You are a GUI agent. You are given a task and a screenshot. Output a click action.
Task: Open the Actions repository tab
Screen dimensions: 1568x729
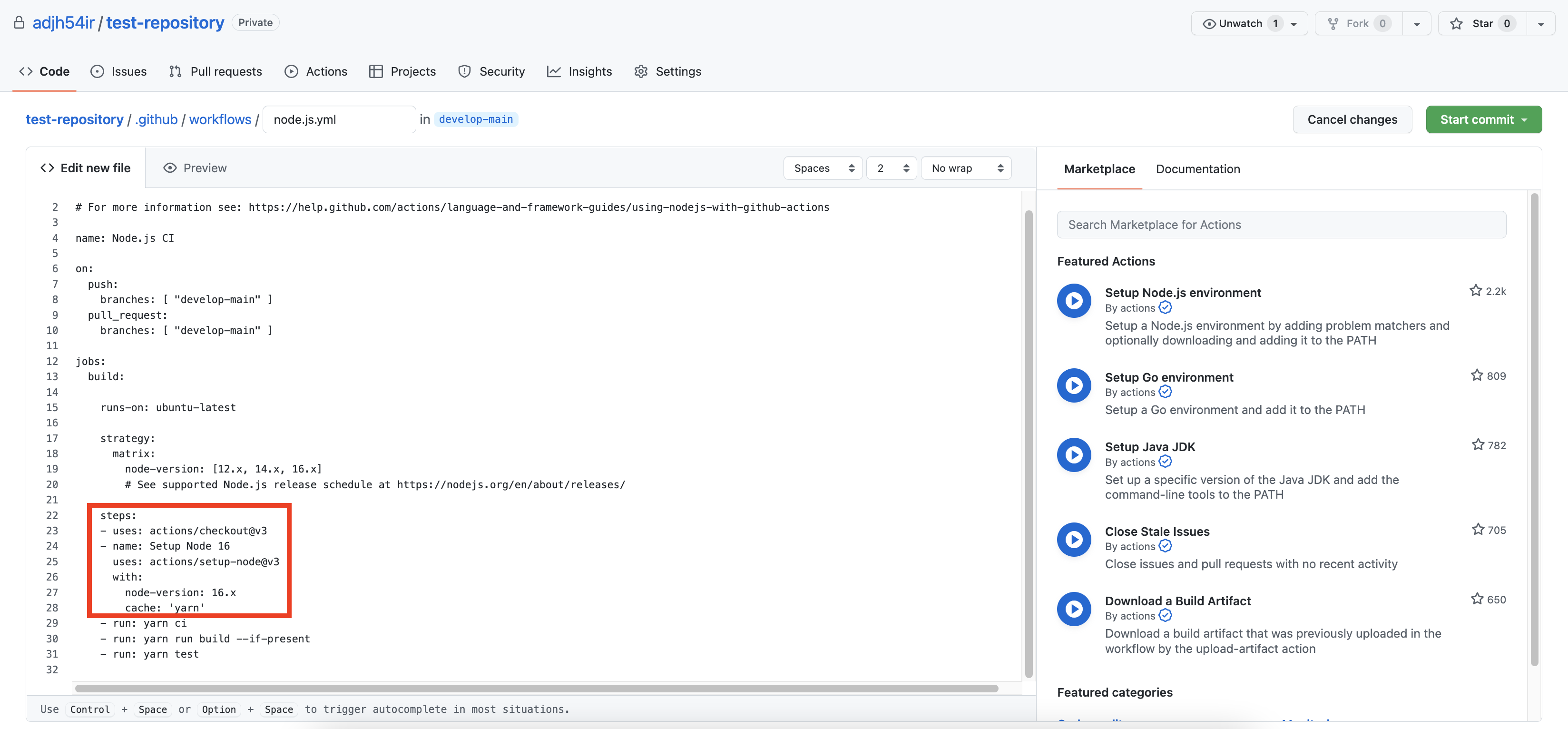316,71
